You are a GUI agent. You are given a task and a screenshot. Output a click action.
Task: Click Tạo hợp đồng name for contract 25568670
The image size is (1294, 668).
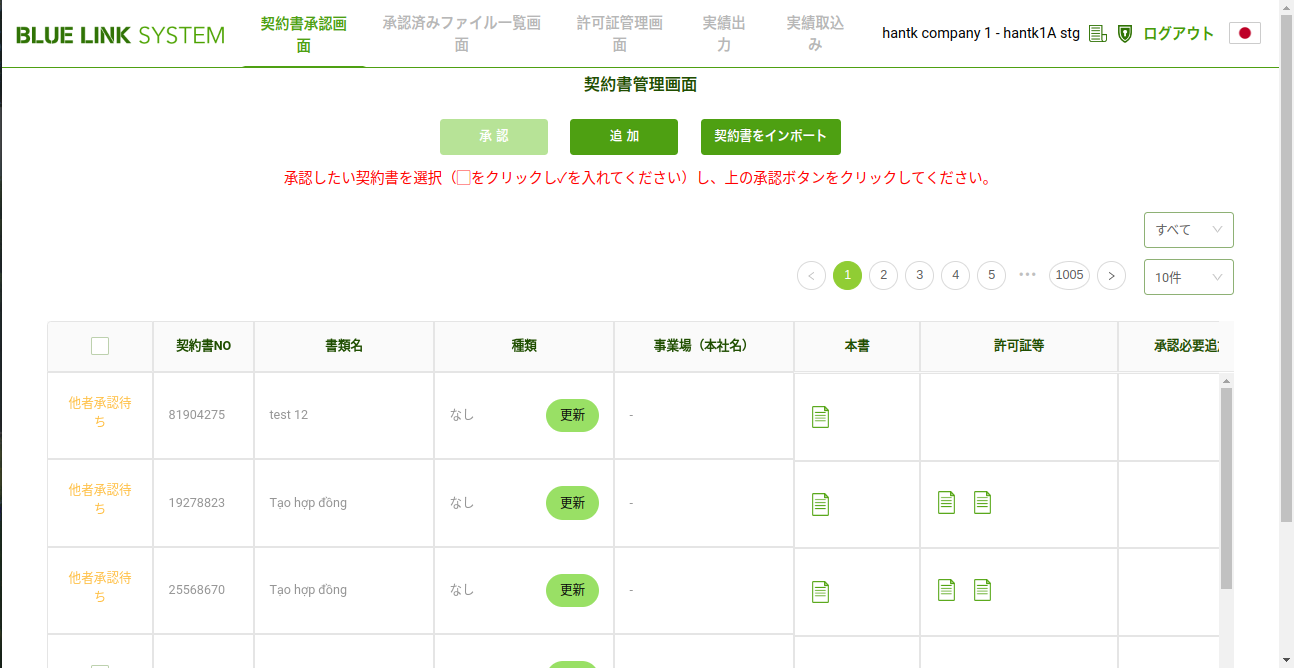308,590
